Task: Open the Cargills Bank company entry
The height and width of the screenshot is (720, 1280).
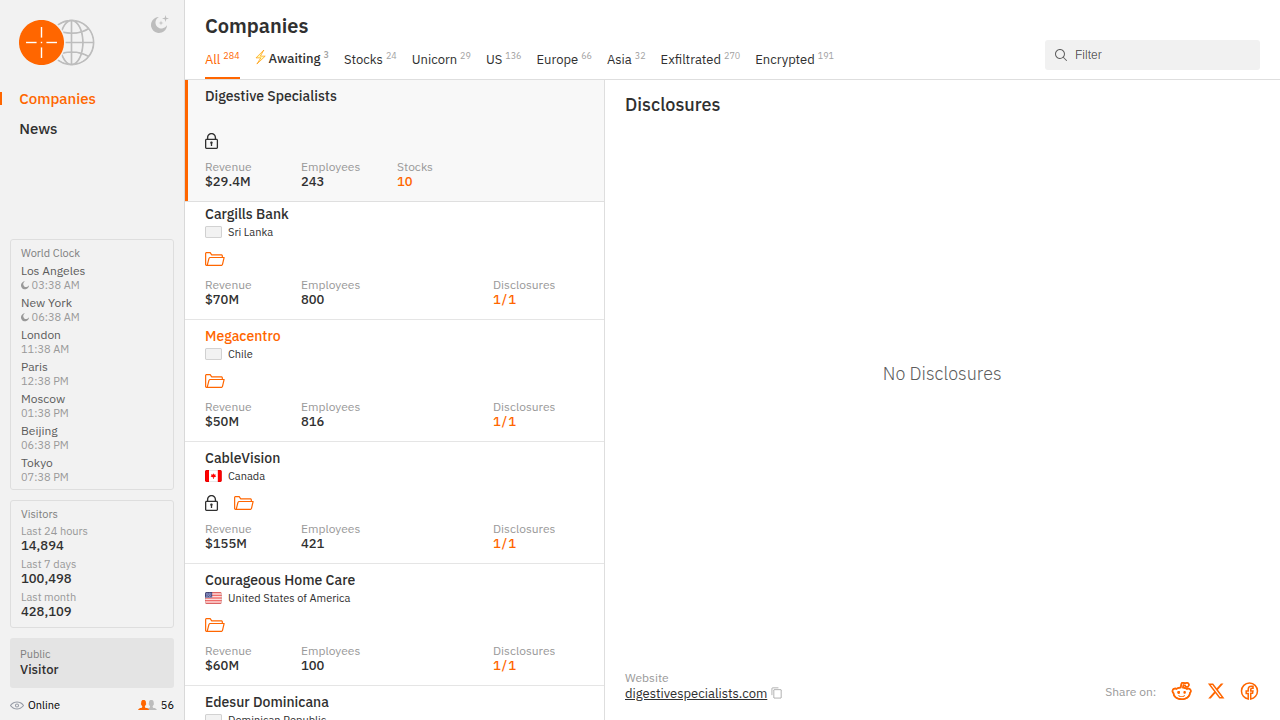Action: click(x=395, y=261)
